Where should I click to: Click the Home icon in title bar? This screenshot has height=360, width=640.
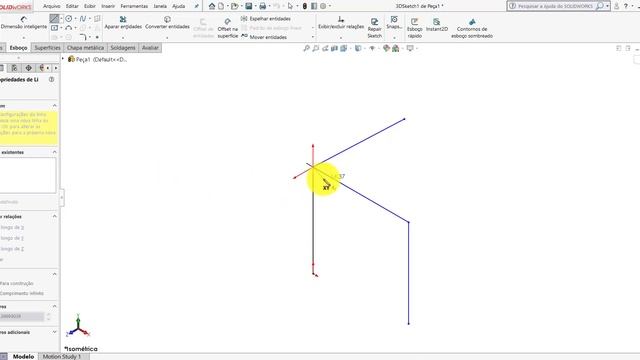(212, 6)
